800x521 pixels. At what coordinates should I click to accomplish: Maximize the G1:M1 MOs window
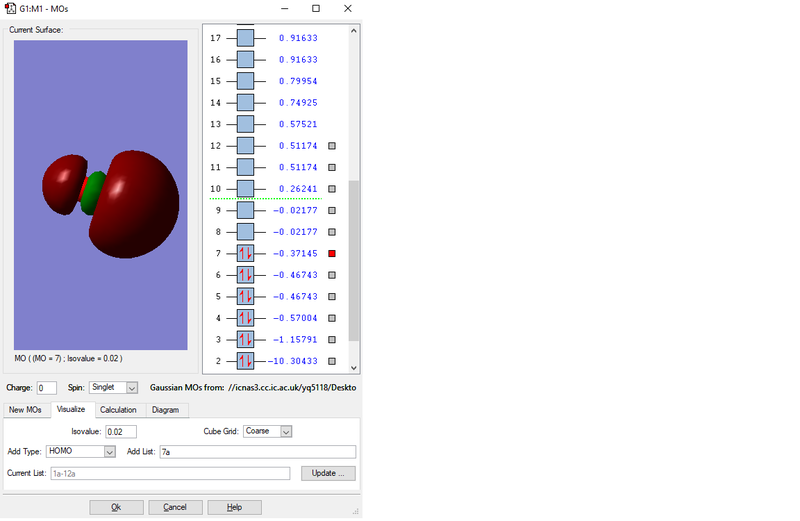click(316, 9)
